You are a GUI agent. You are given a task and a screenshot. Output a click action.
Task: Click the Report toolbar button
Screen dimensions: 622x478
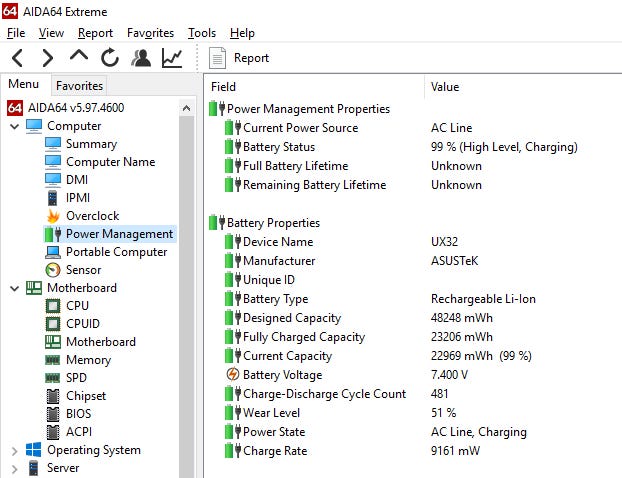(240, 58)
